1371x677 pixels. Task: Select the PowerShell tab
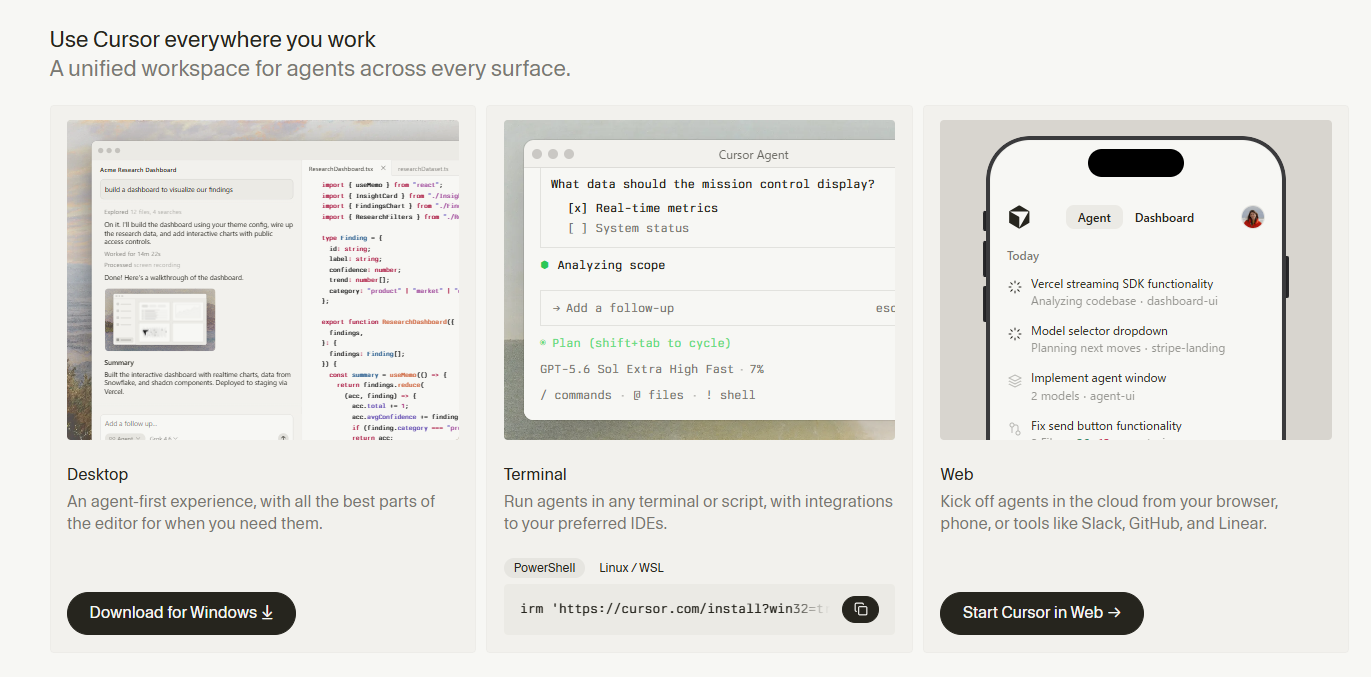tap(544, 567)
